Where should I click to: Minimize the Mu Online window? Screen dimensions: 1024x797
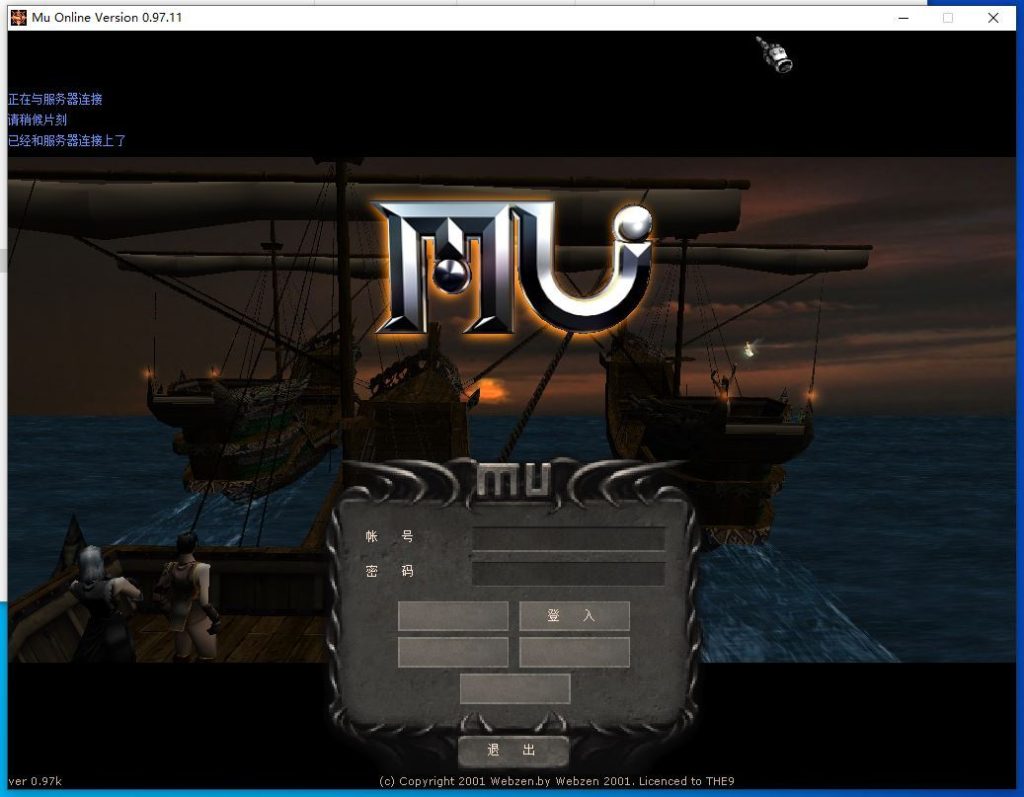tap(902, 17)
